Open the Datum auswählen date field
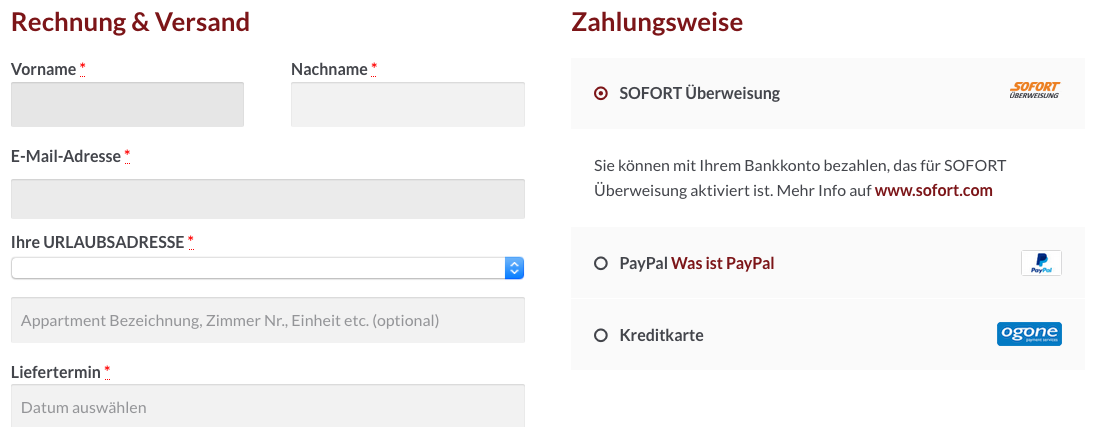The height and width of the screenshot is (427, 1095). 267,406
